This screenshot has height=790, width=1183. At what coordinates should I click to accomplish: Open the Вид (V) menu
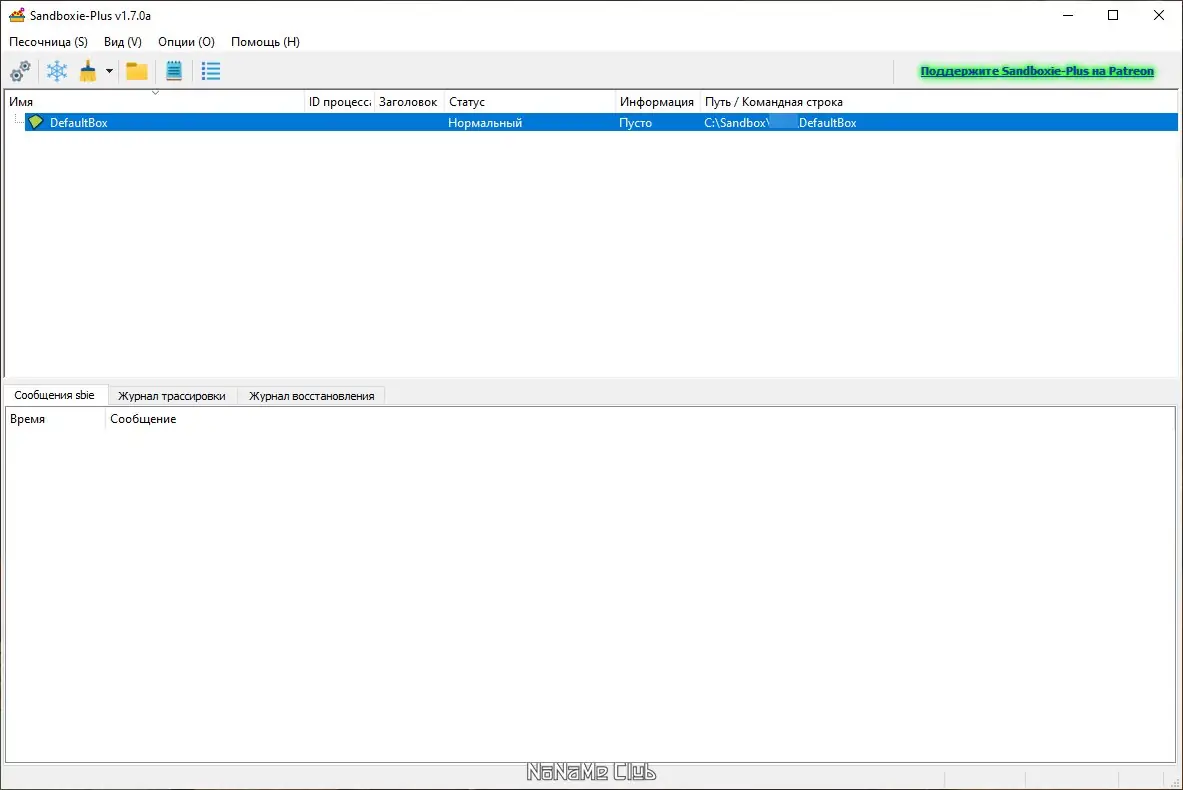tap(123, 41)
